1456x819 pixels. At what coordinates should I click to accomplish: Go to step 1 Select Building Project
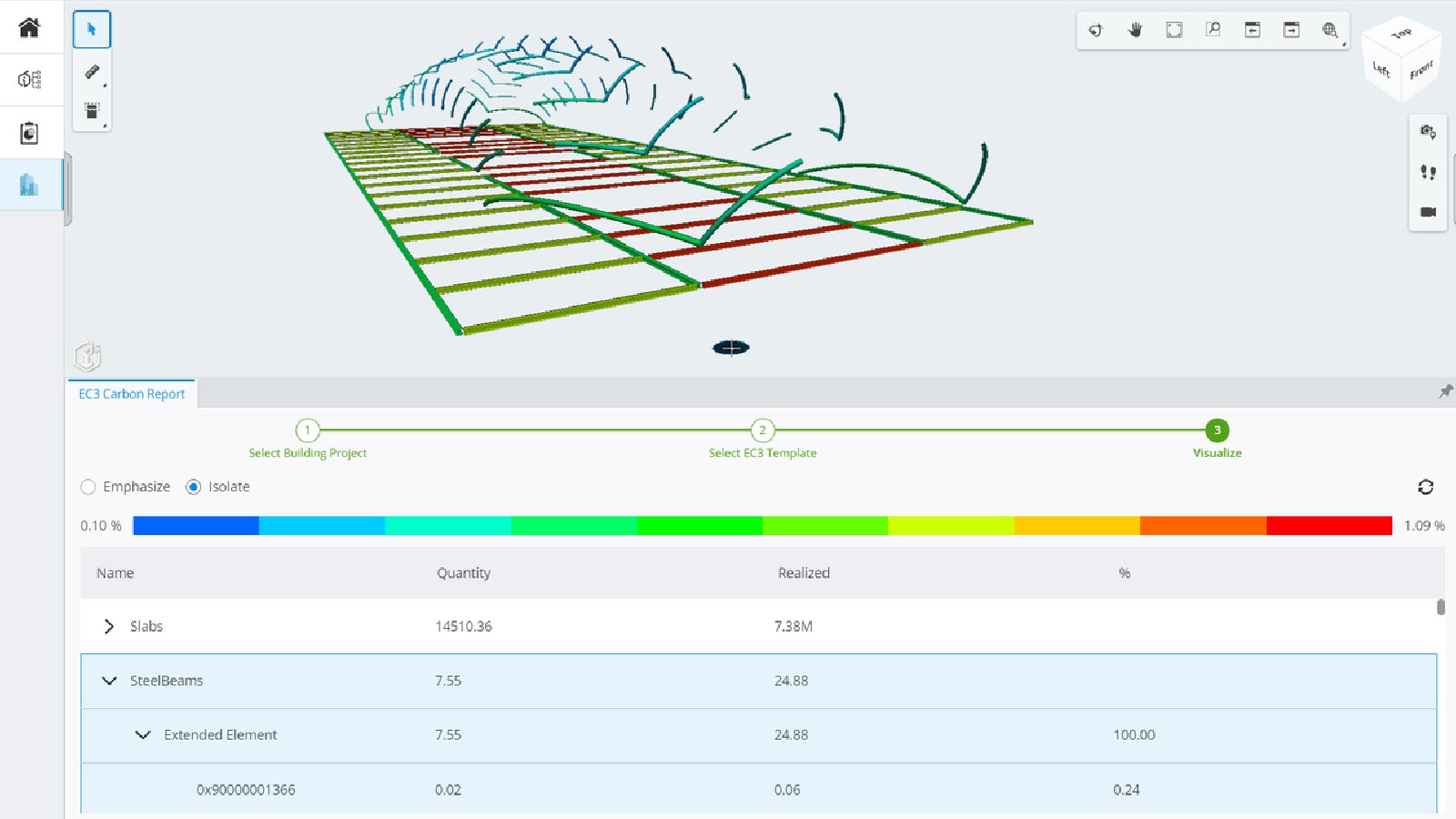pyautogui.click(x=308, y=430)
